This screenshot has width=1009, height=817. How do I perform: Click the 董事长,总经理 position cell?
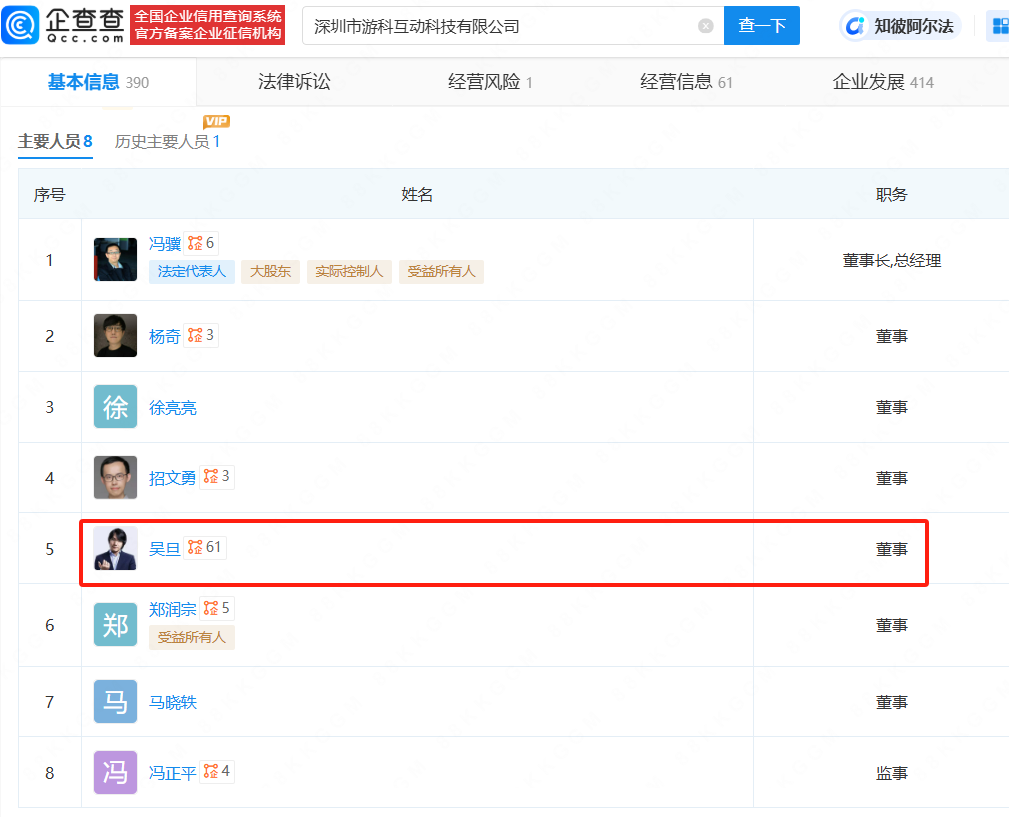pos(892,261)
